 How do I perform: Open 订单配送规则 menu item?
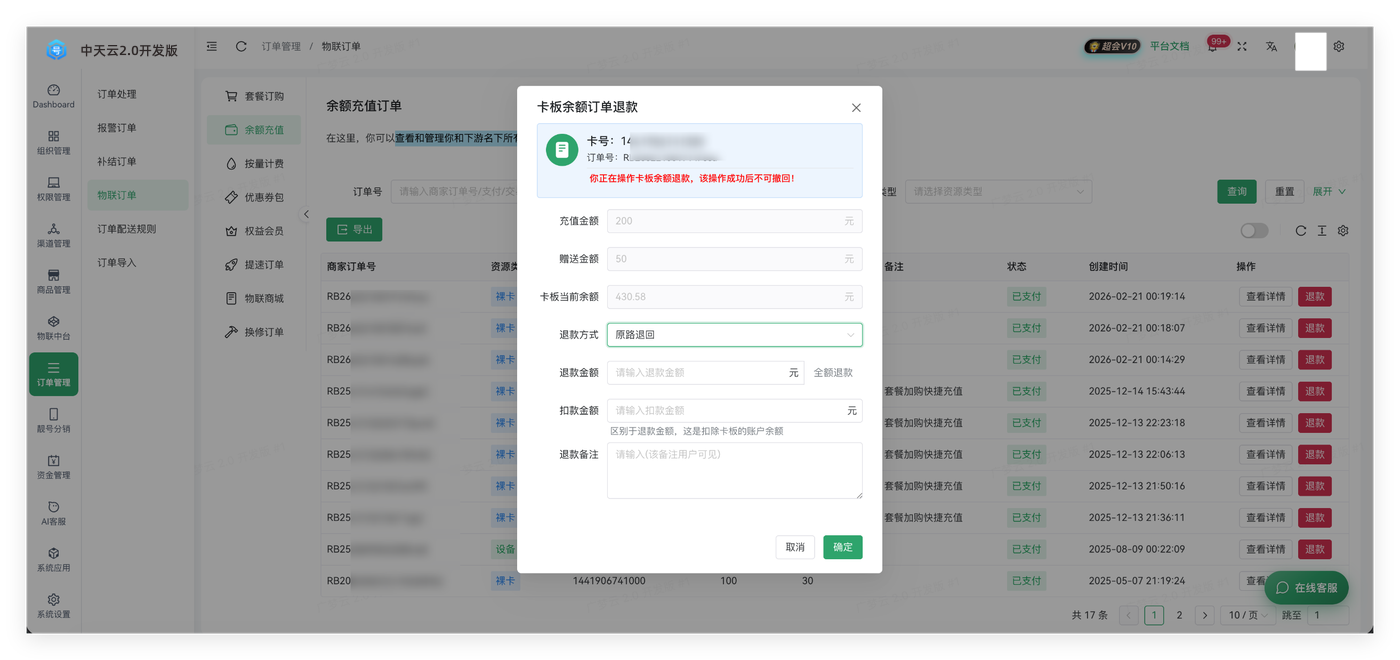click(x=137, y=229)
